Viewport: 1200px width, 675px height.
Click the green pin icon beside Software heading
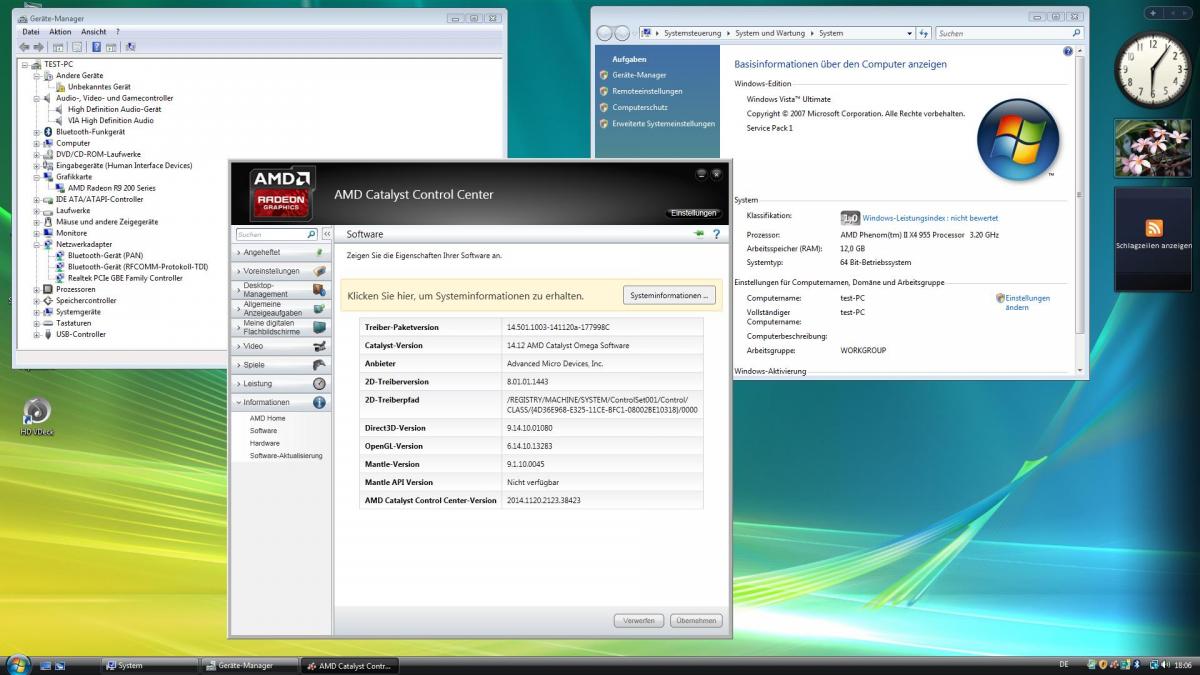(698, 234)
